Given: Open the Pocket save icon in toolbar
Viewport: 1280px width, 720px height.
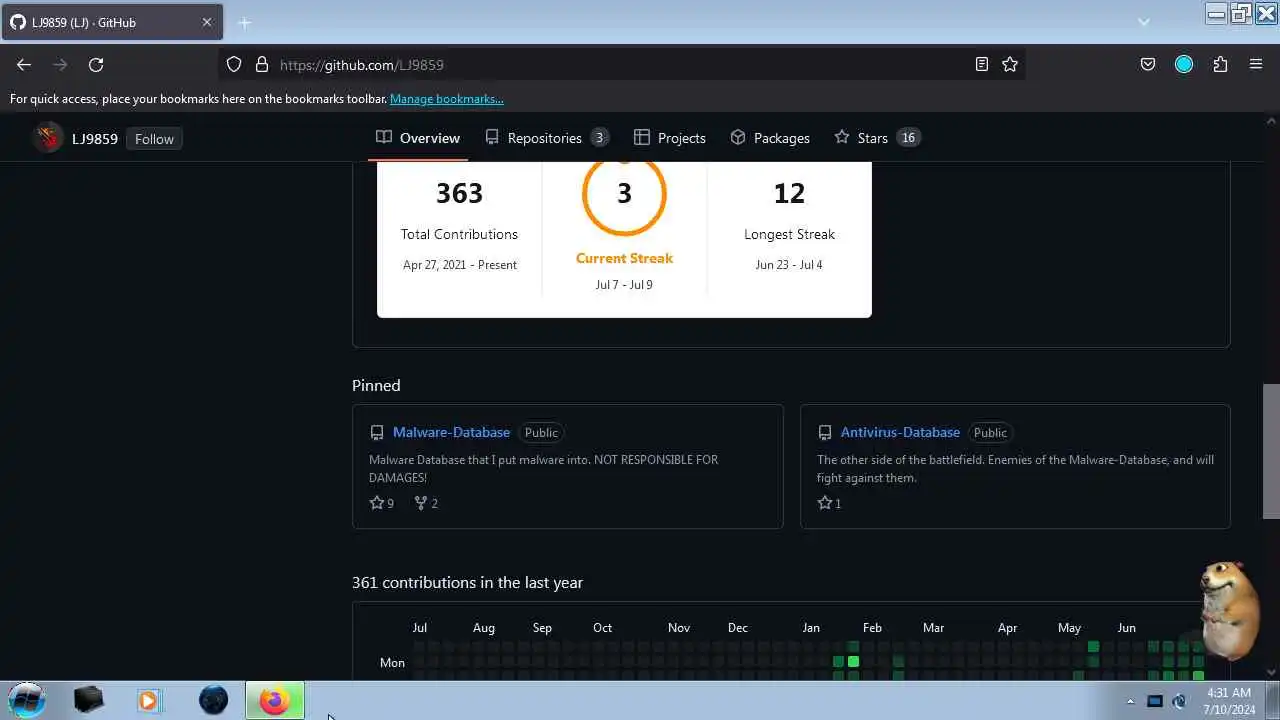Looking at the screenshot, I should (1148, 64).
